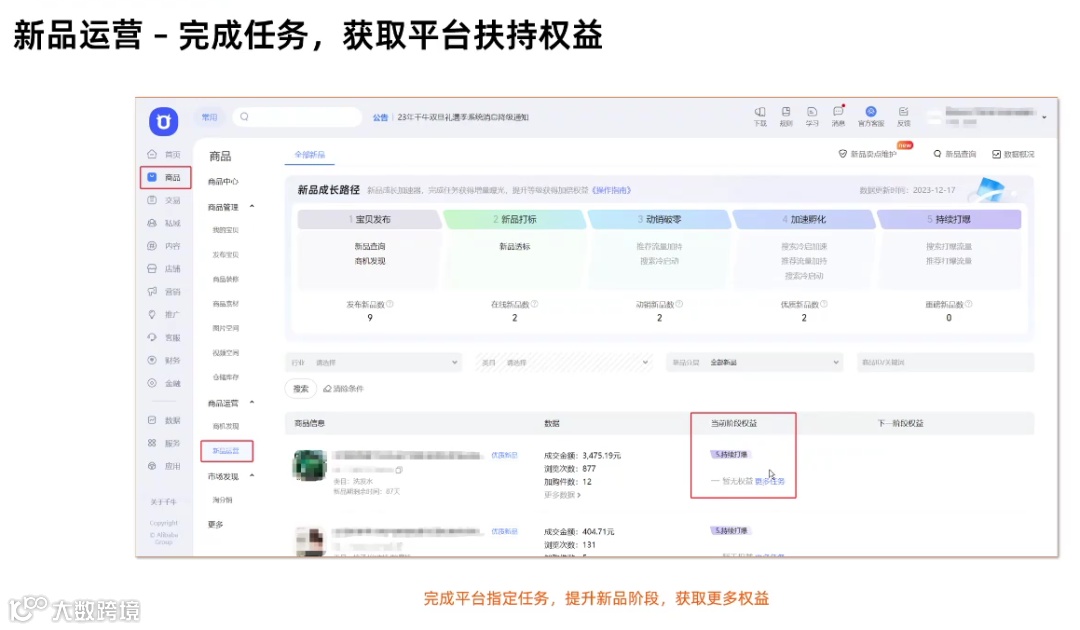Open 首页 home icon in sidebar

152,154
